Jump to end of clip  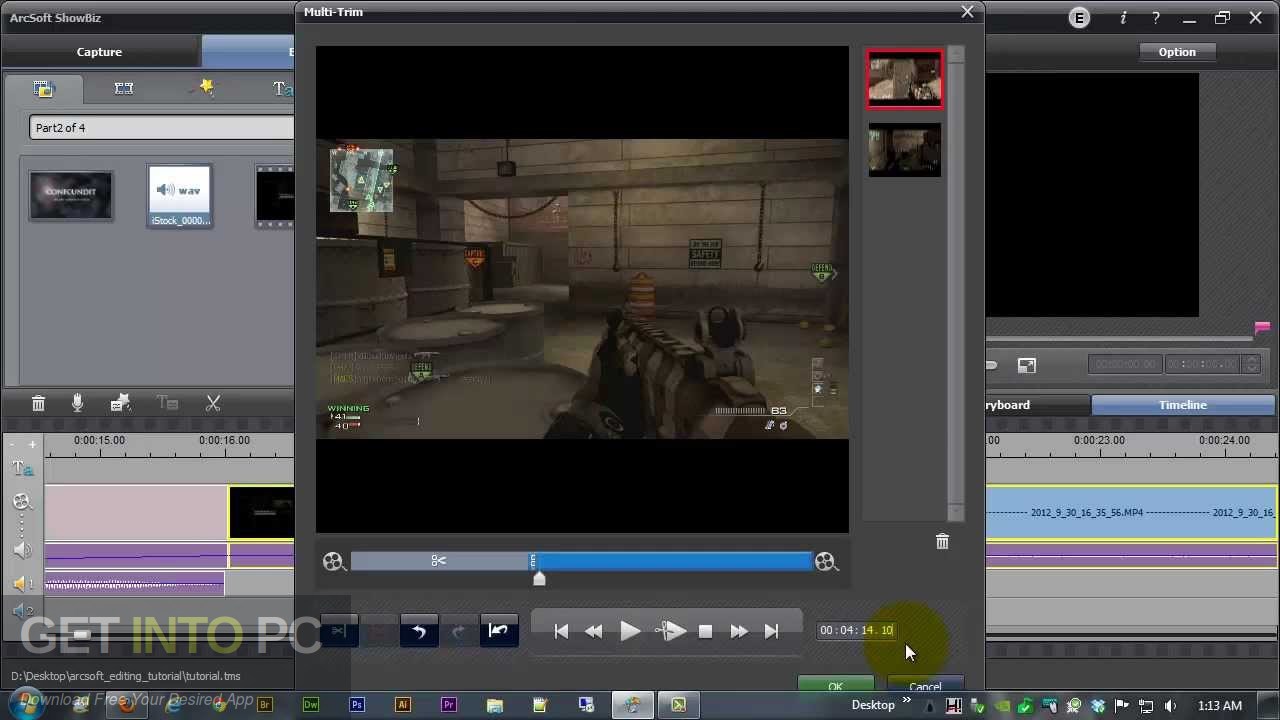pyautogui.click(x=771, y=631)
